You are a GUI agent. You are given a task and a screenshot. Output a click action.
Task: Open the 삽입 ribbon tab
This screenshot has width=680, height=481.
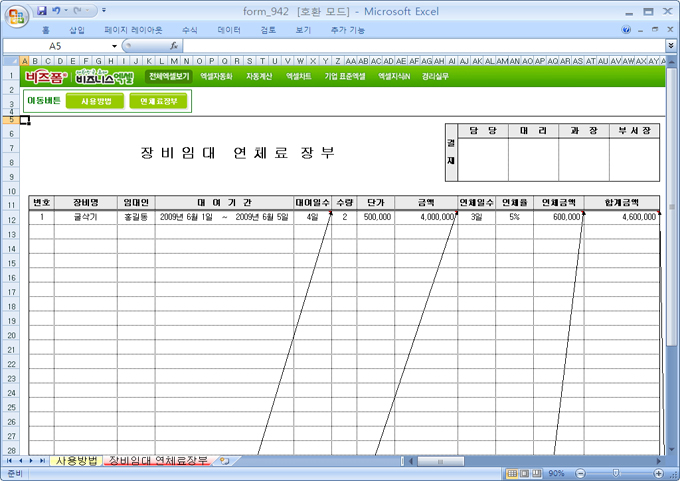click(77, 30)
